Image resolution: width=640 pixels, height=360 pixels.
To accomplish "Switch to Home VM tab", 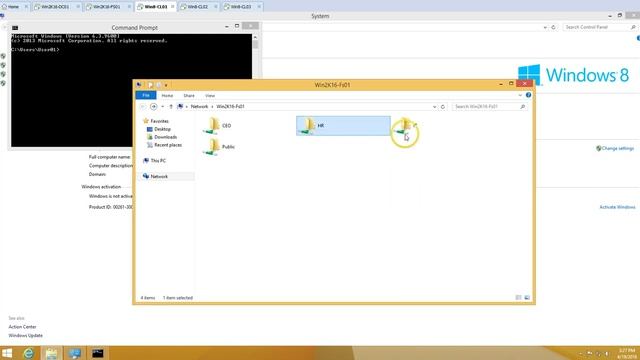I will tap(13, 7).
